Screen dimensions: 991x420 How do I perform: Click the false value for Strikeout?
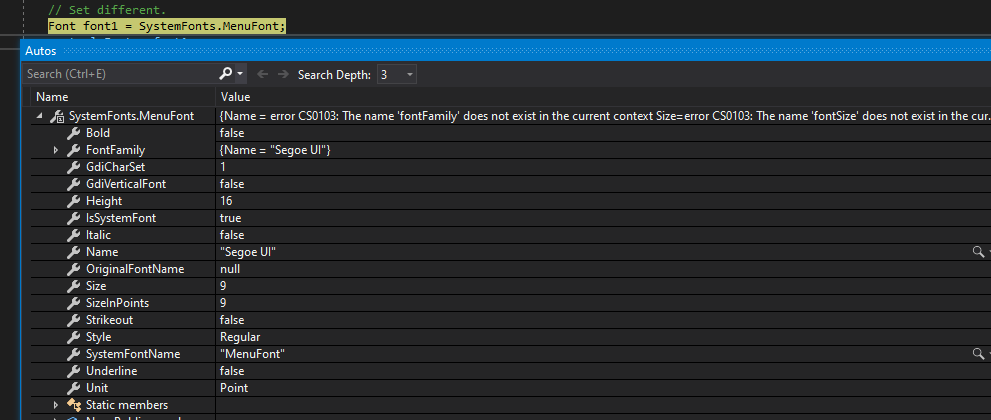click(x=232, y=321)
